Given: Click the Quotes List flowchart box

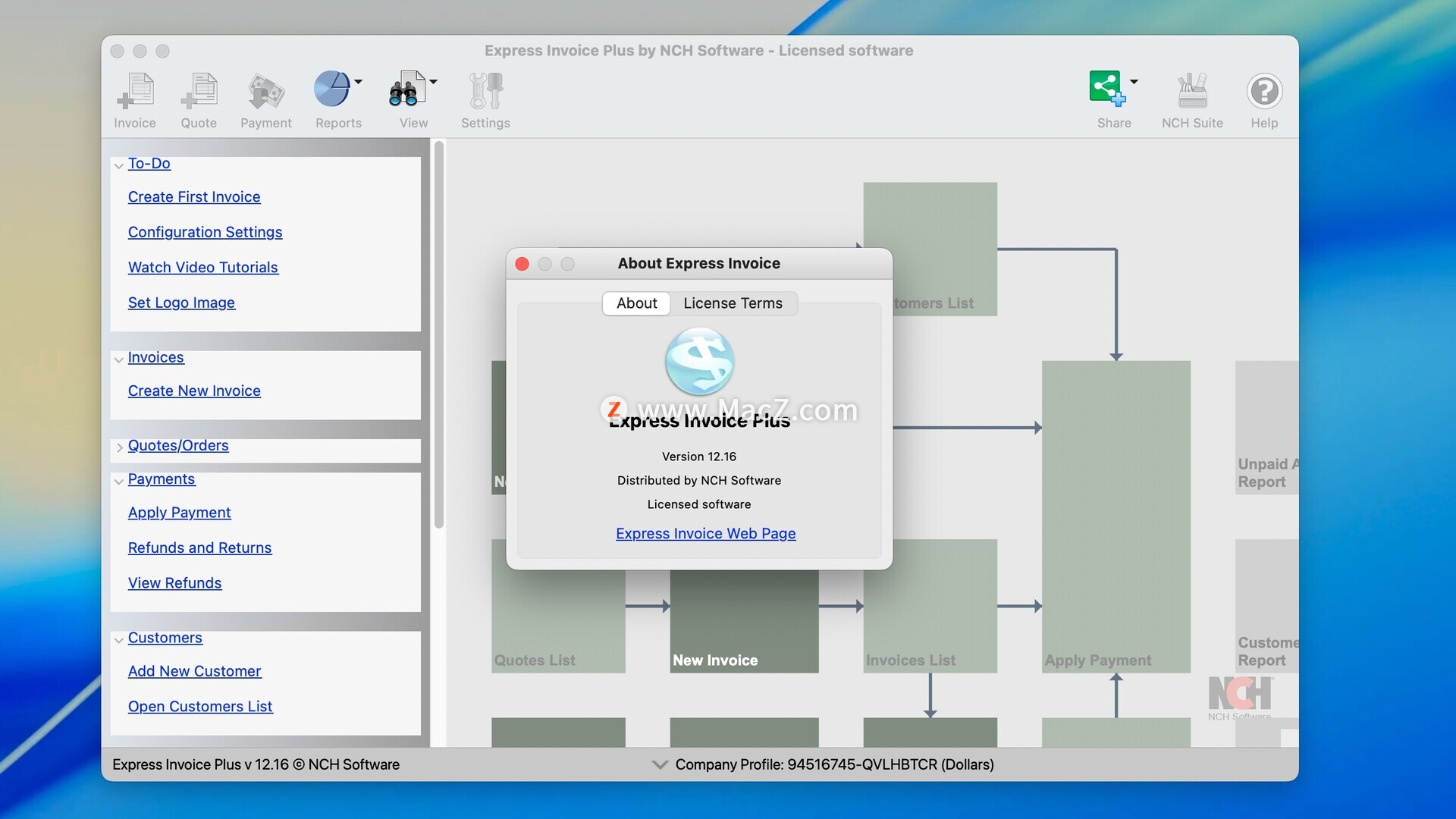Looking at the screenshot, I should coord(558,622).
